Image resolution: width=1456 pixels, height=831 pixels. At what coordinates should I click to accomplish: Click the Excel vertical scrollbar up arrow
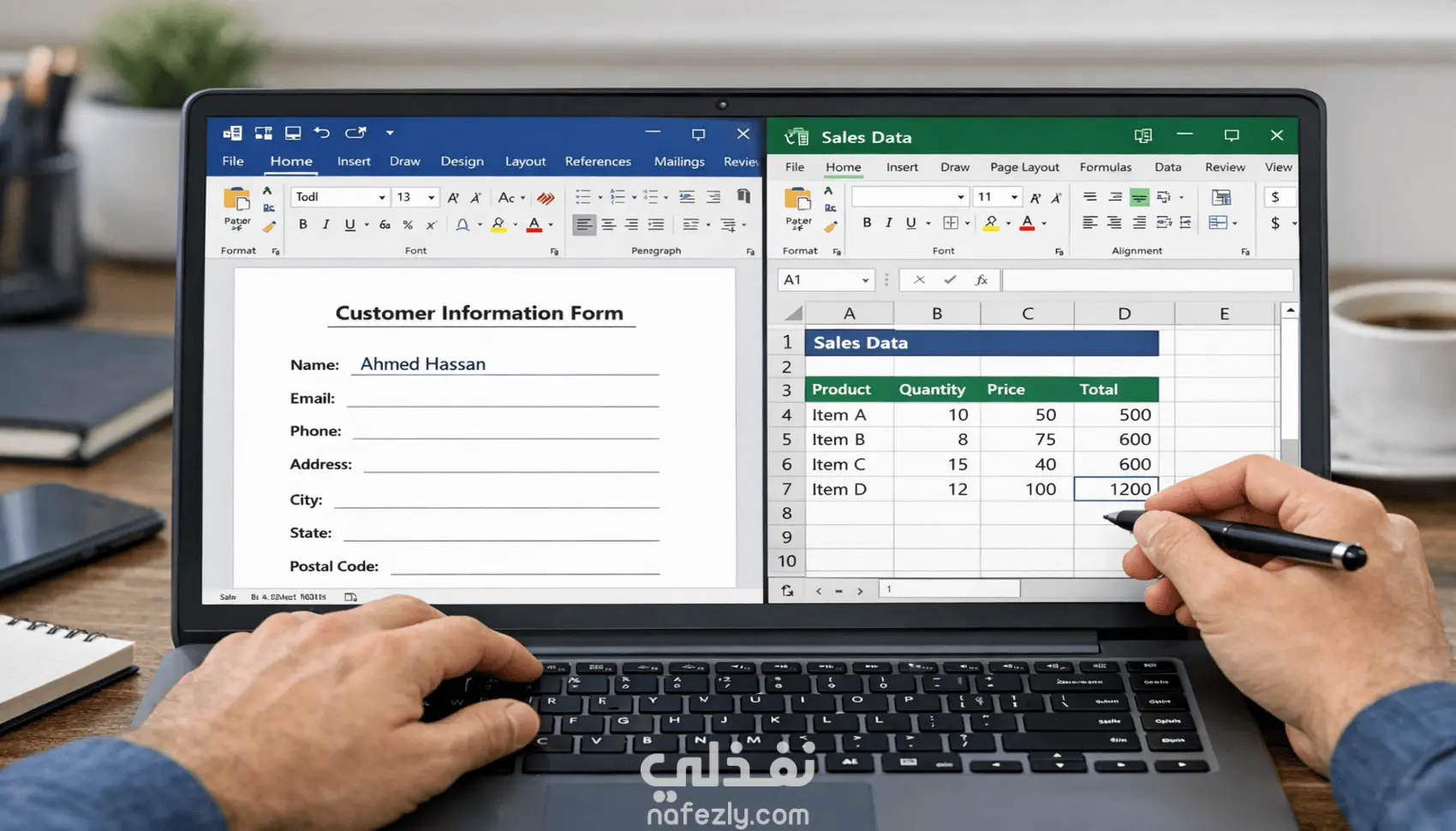[1290, 310]
